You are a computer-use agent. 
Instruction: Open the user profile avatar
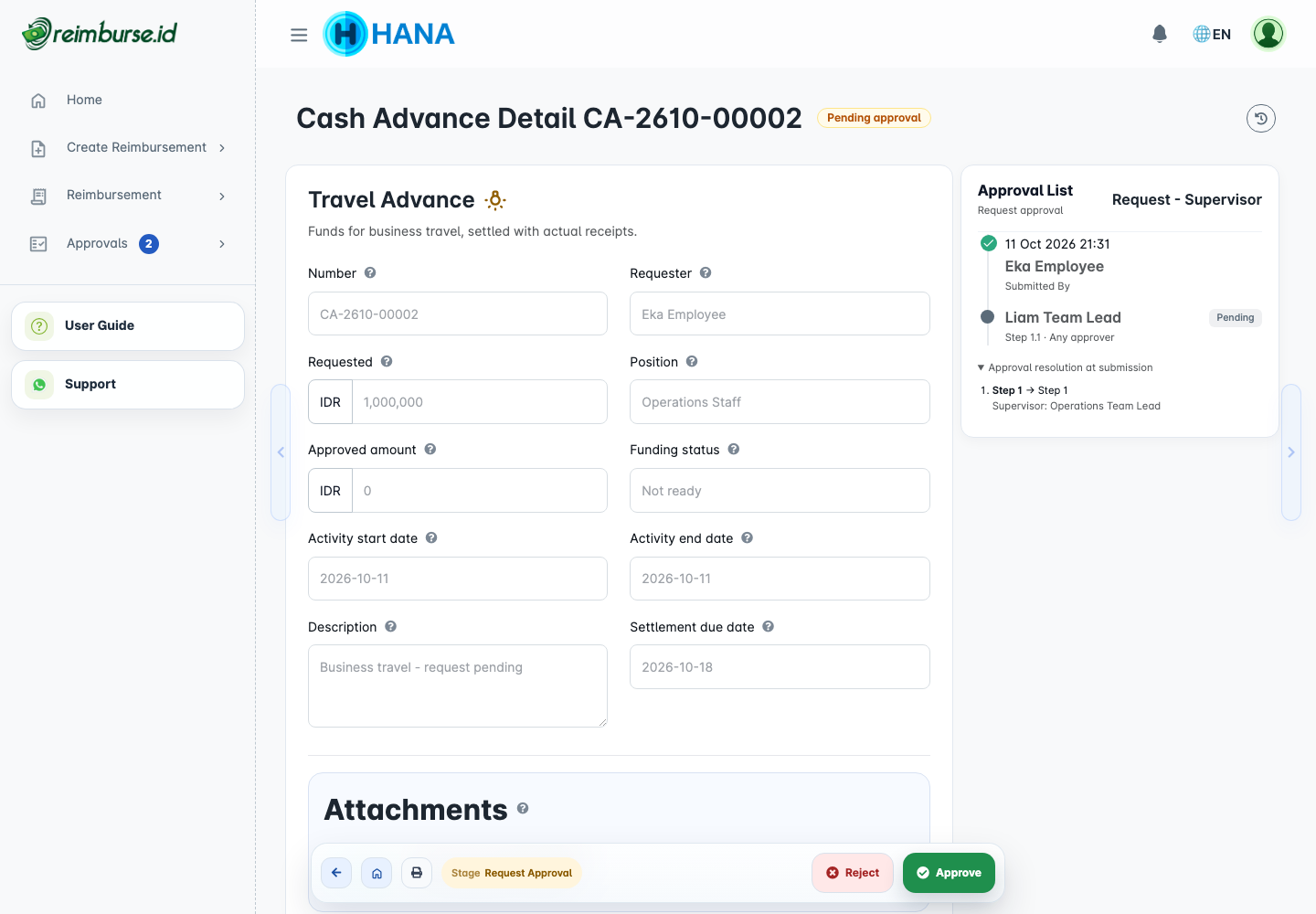point(1268,34)
